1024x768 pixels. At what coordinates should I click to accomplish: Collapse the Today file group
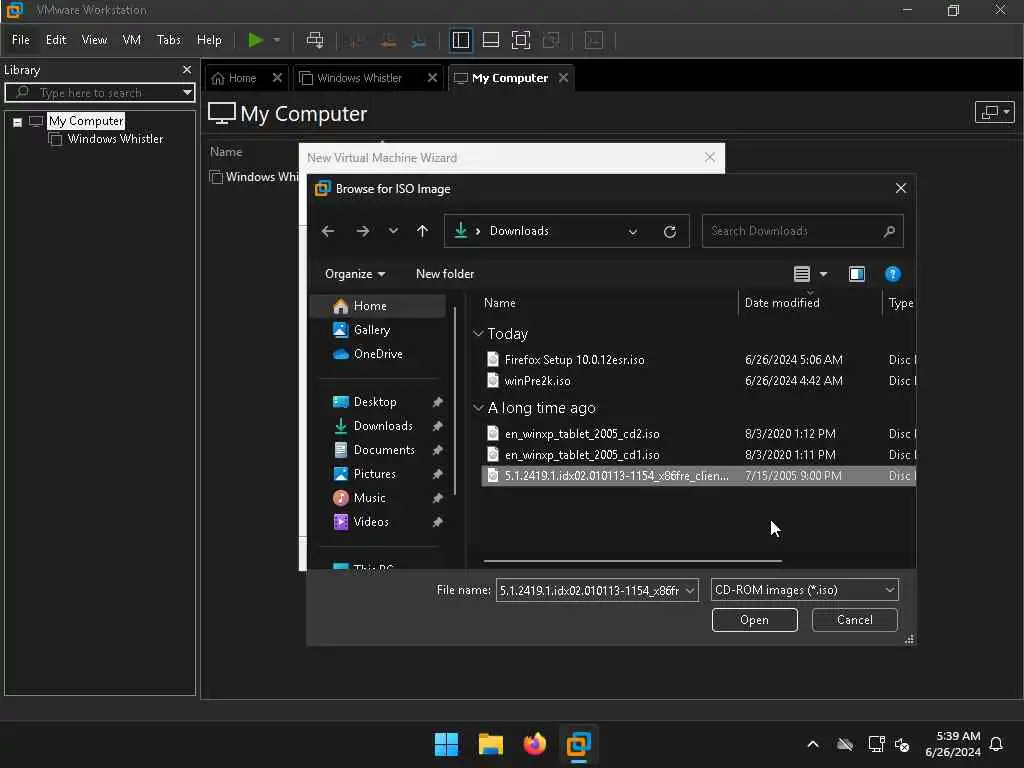pos(478,334)
